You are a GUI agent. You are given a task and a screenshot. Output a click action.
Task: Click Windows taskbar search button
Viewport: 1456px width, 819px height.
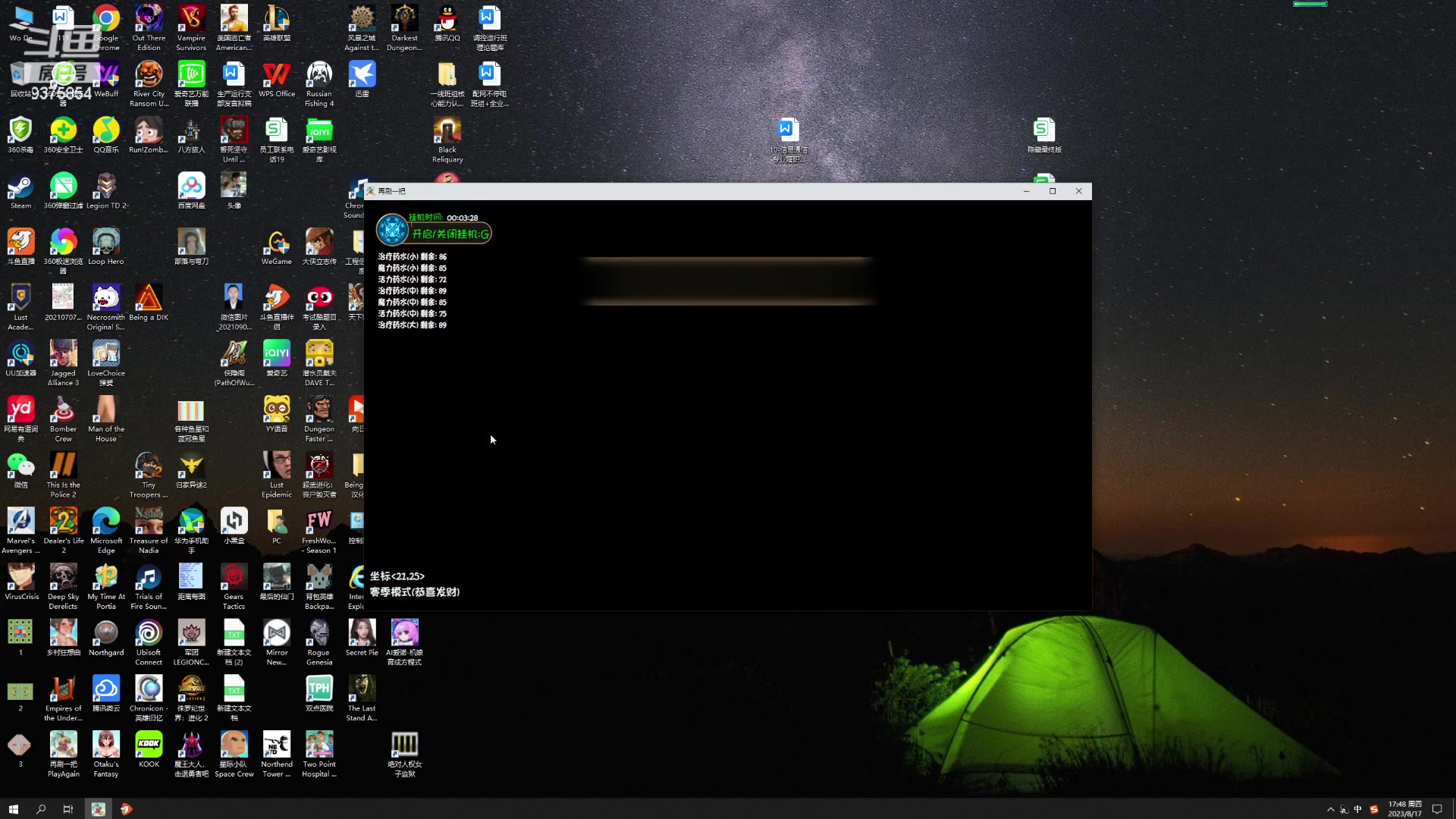(40, 809)
